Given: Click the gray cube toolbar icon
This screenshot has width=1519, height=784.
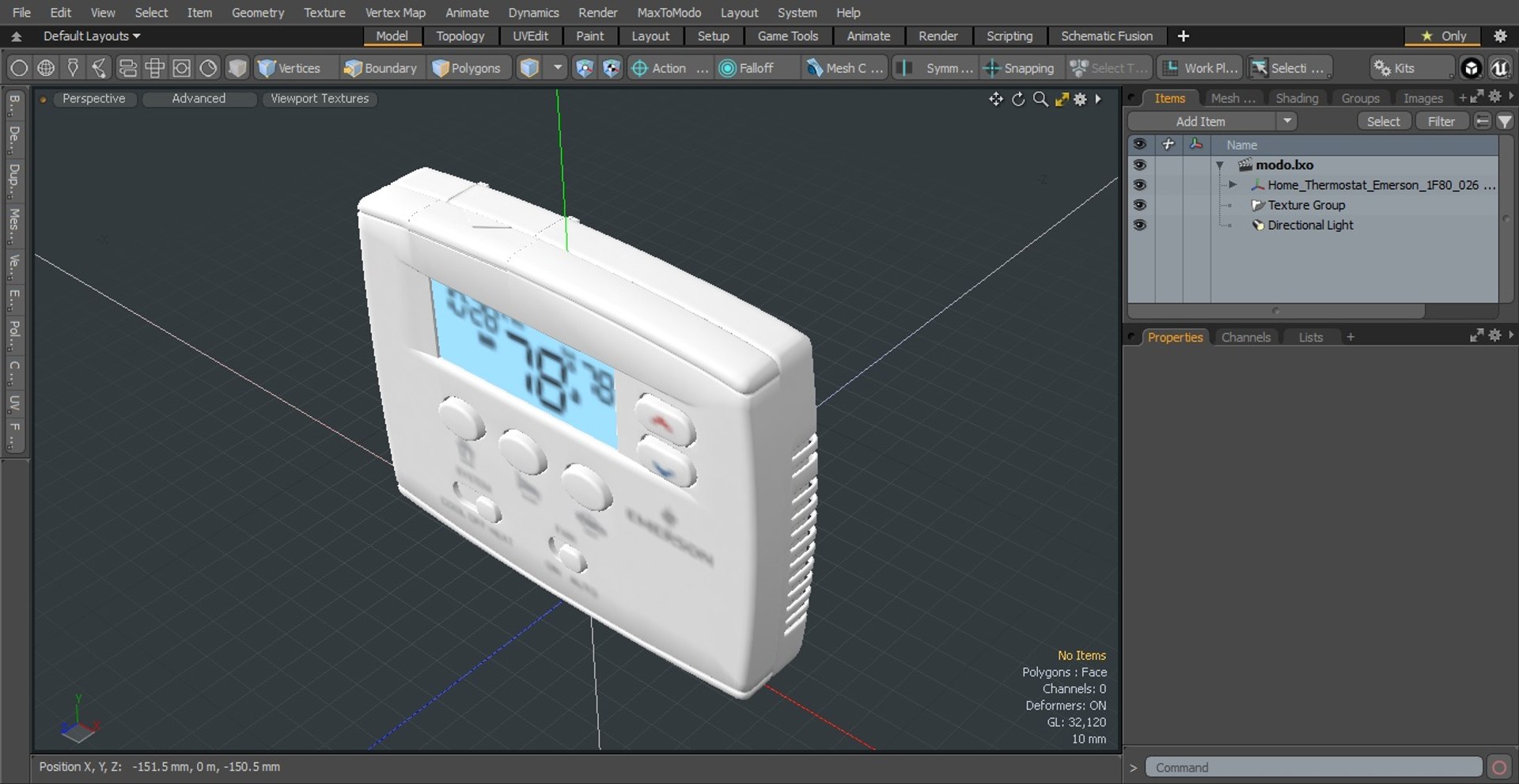Looking at the screenshot, I should point(237,68).
